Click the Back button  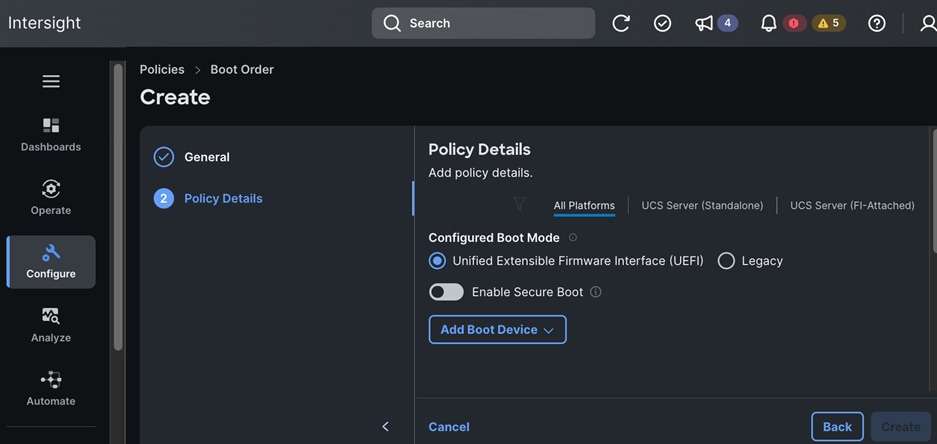point(837,427)
